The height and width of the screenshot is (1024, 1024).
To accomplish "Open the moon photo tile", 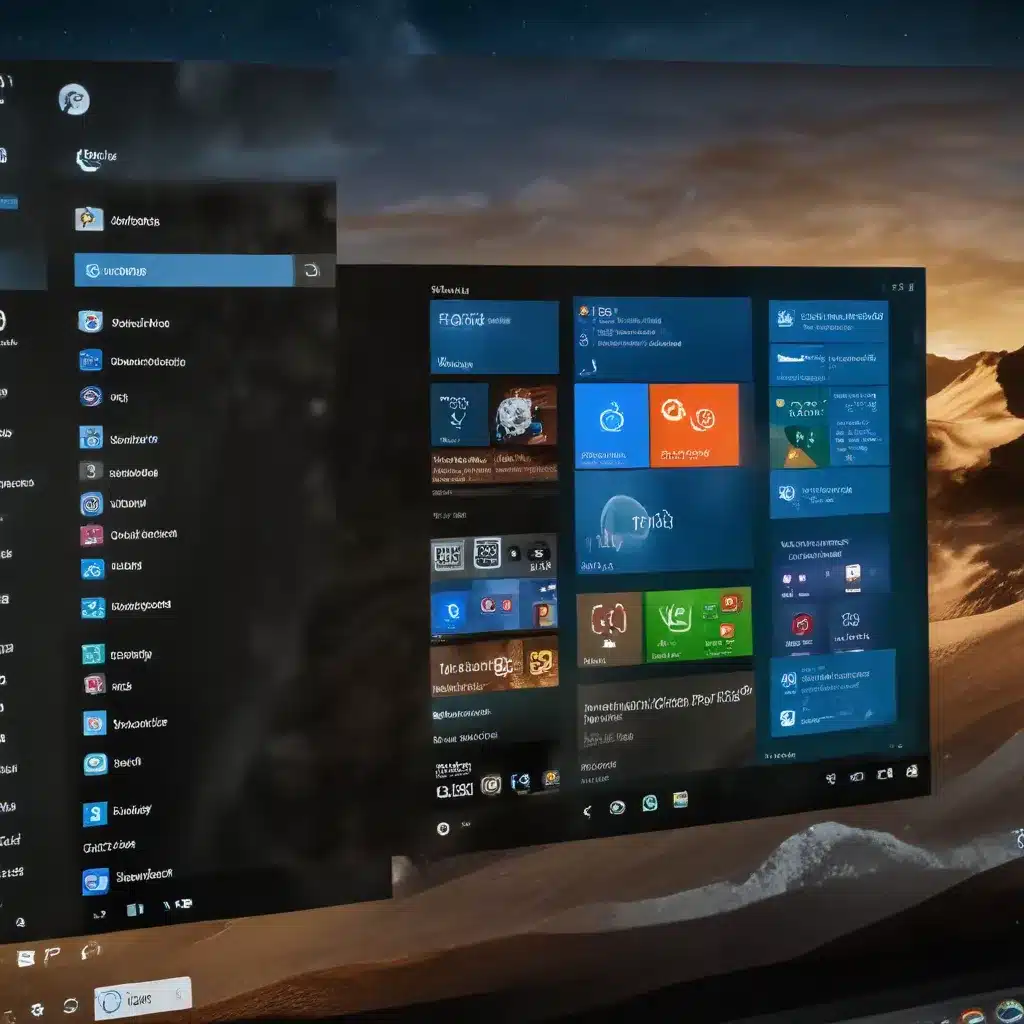I will [x=523, y=414].
